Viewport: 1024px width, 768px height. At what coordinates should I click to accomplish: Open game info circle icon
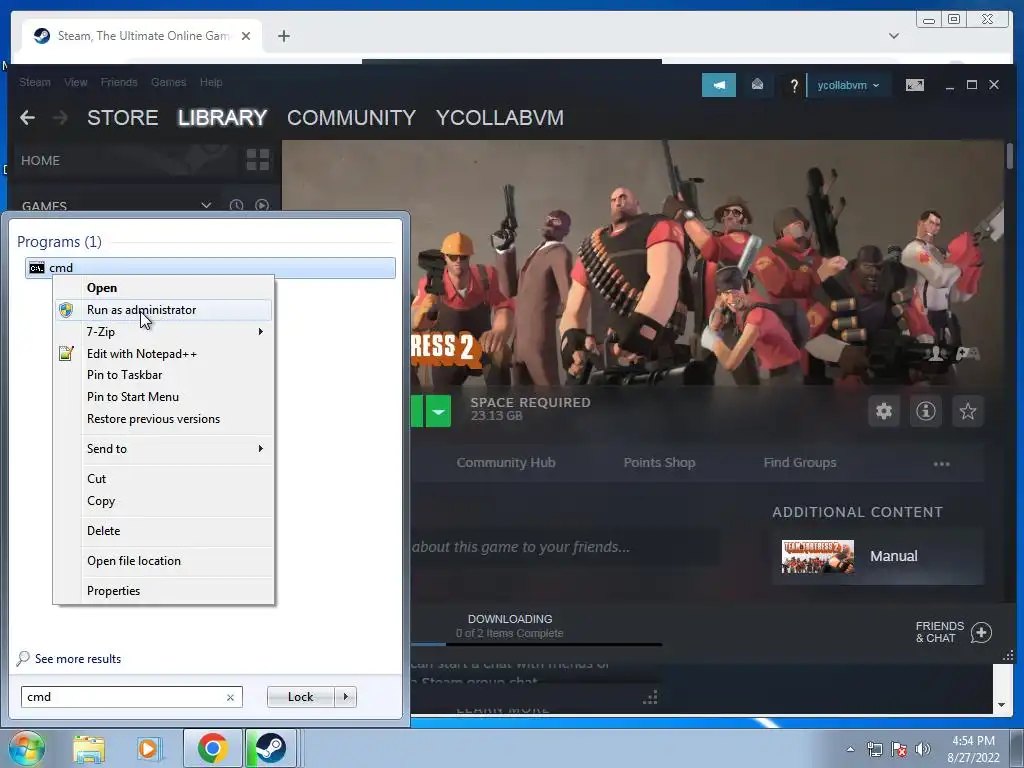coord(925,411)
